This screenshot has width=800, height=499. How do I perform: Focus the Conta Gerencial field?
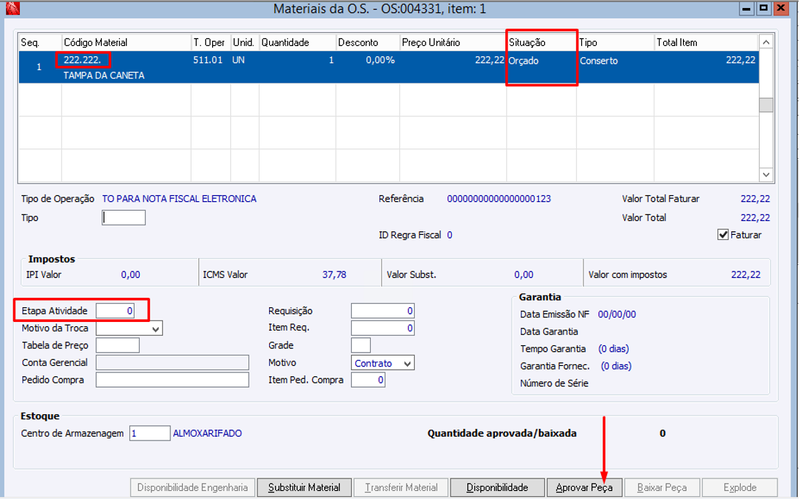click(x=172, y=363)
